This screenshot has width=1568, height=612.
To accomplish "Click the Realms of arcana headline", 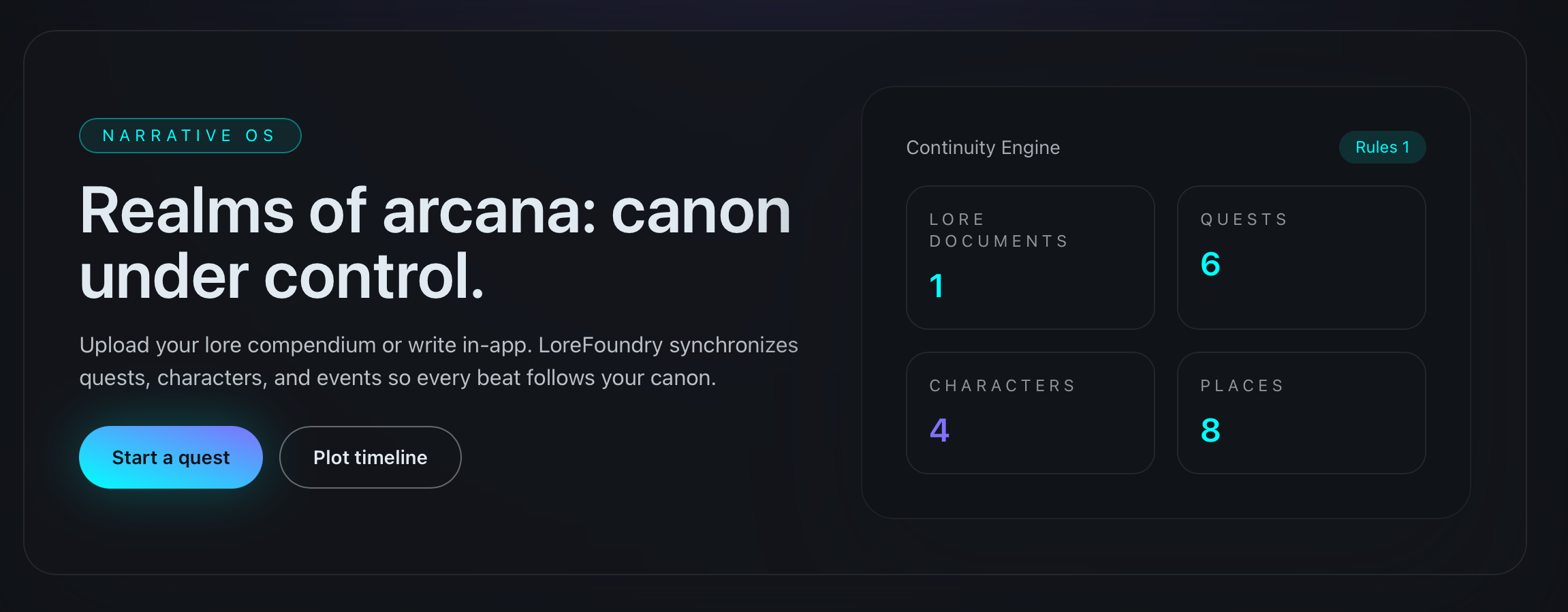I will (436, 242).
